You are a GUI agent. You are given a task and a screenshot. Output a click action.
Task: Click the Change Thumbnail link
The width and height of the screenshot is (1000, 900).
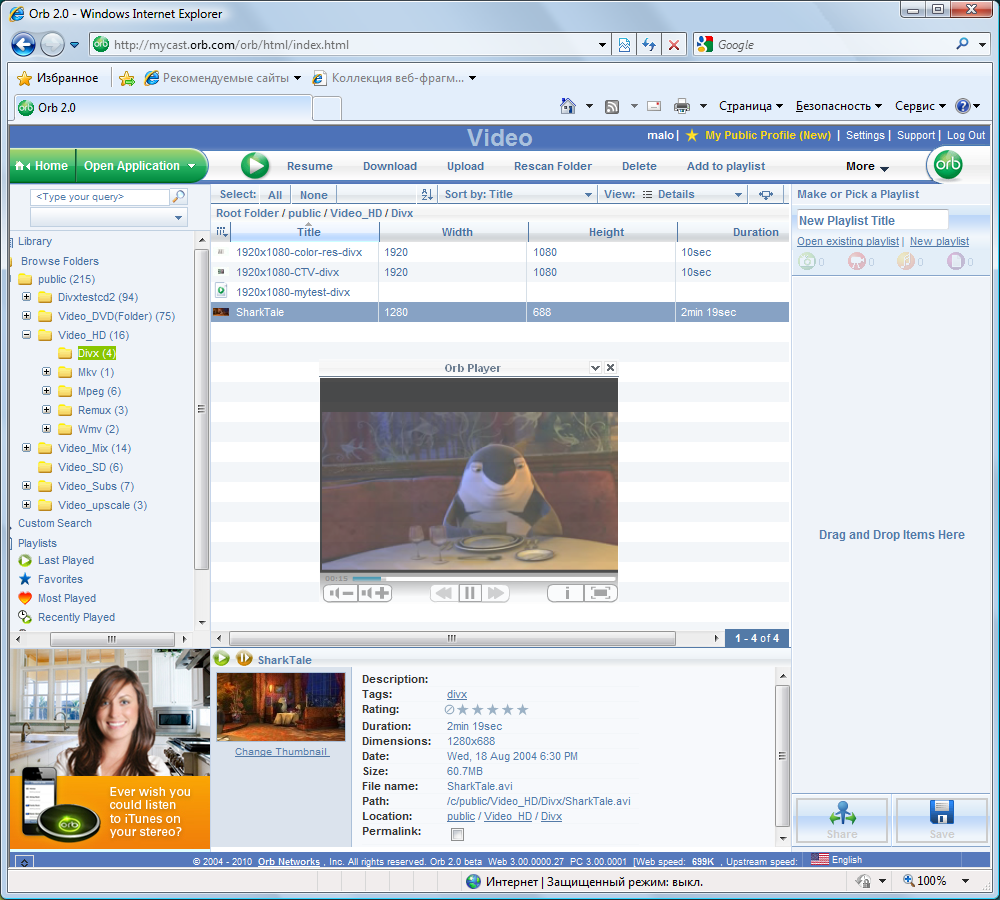coord(281,751)
